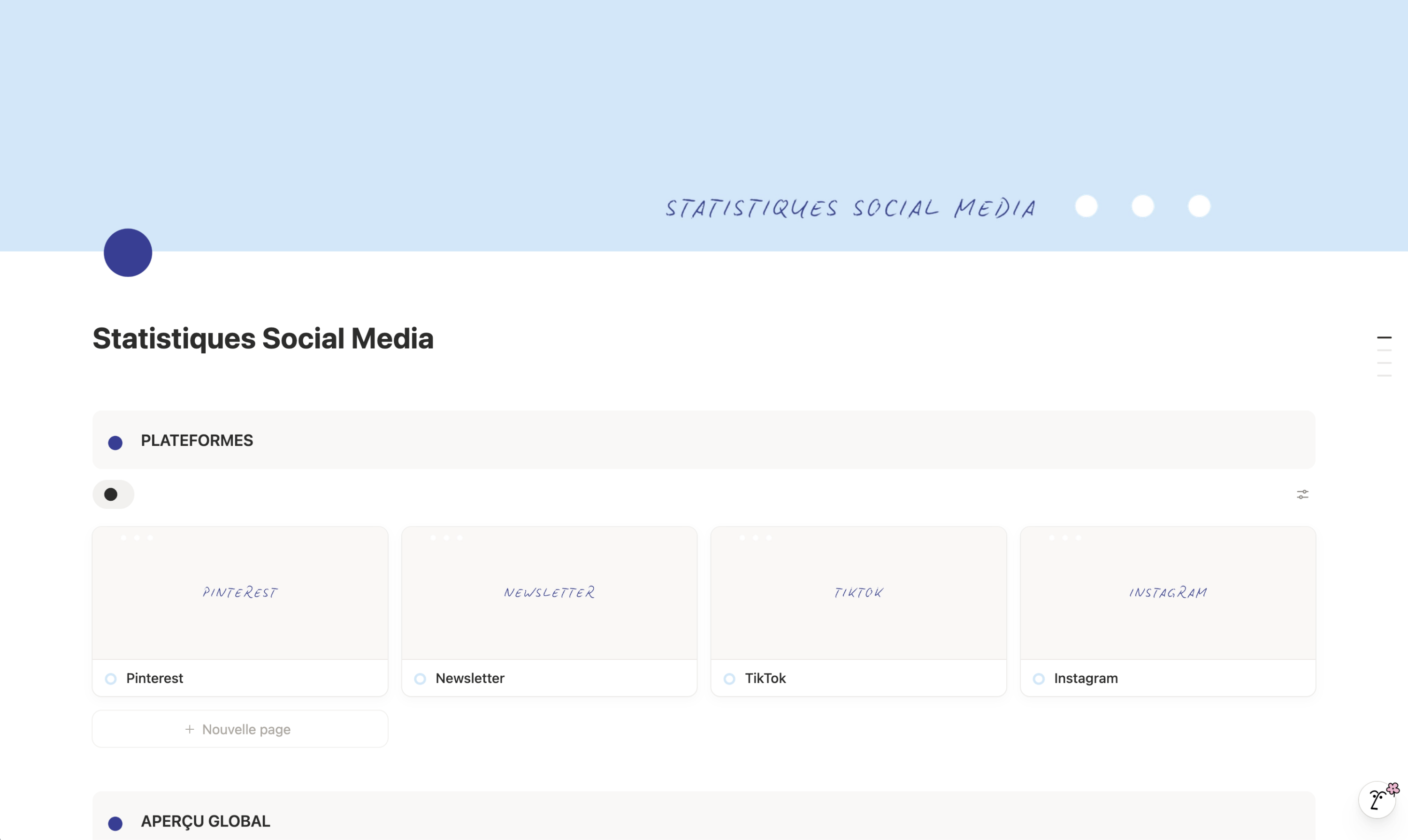The width and height of the screenshot is (1408, 840).
Task: Click the circle icon beside Instagram
Action: (1039, 679)
